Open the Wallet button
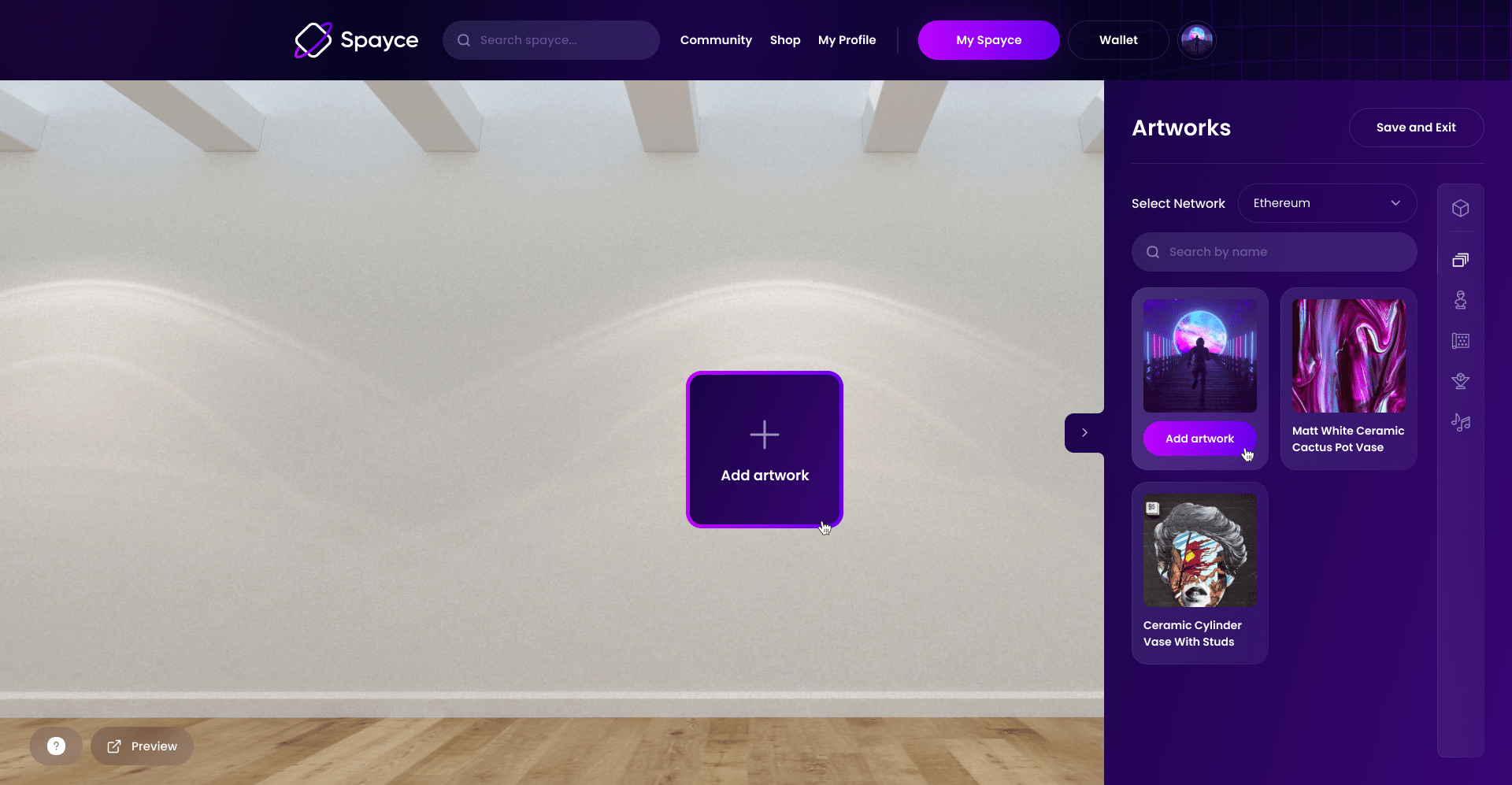The image size is (1512, 785). (1118, 40)
